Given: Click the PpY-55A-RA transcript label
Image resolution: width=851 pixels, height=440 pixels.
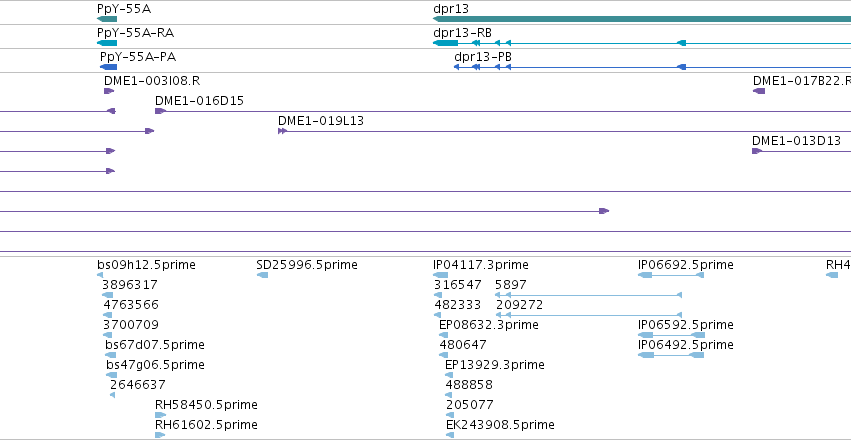Looking at the screenshot, I should tap(136, 33).
